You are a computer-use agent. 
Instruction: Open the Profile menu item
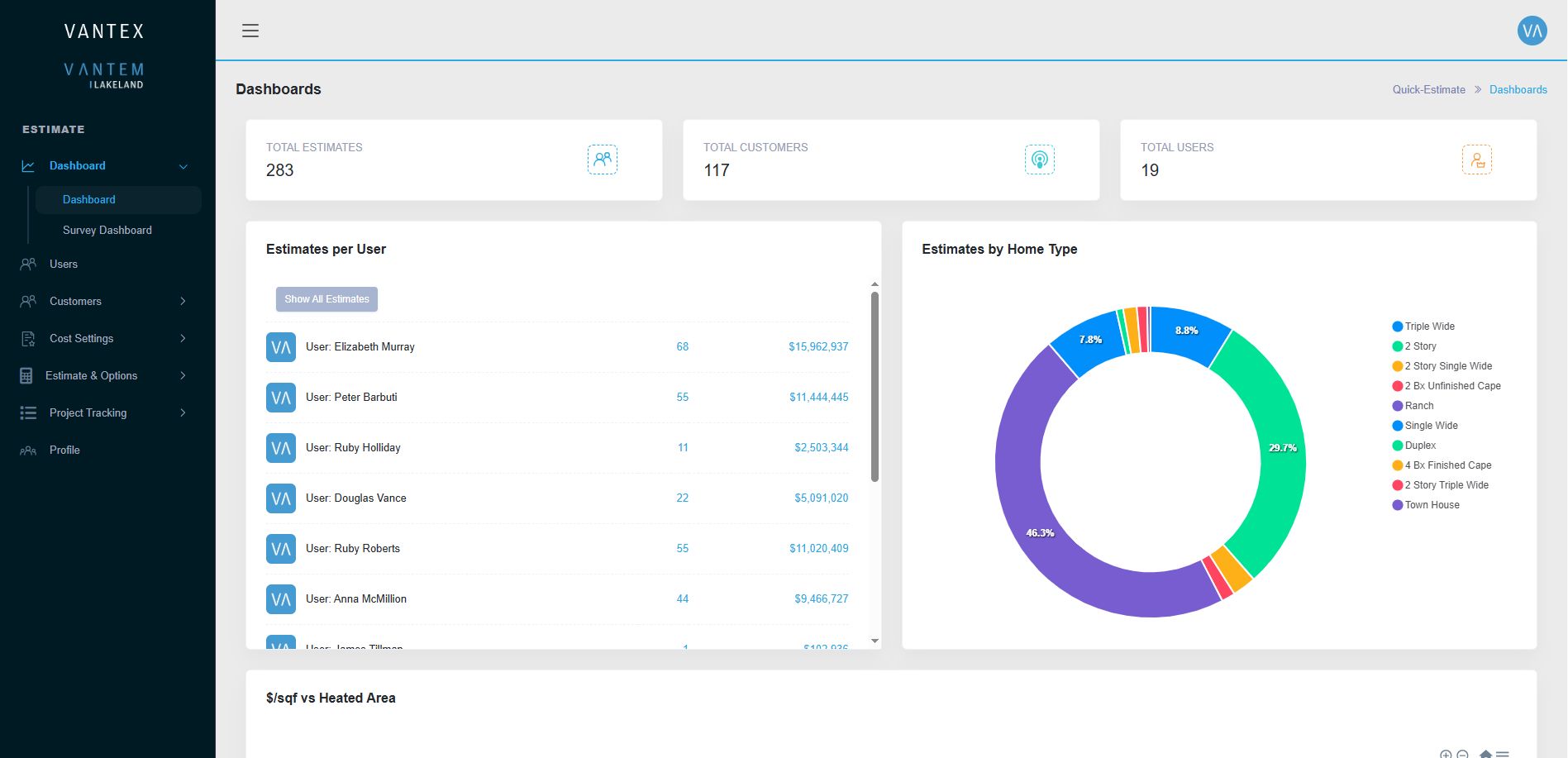(x=64, y=451)
